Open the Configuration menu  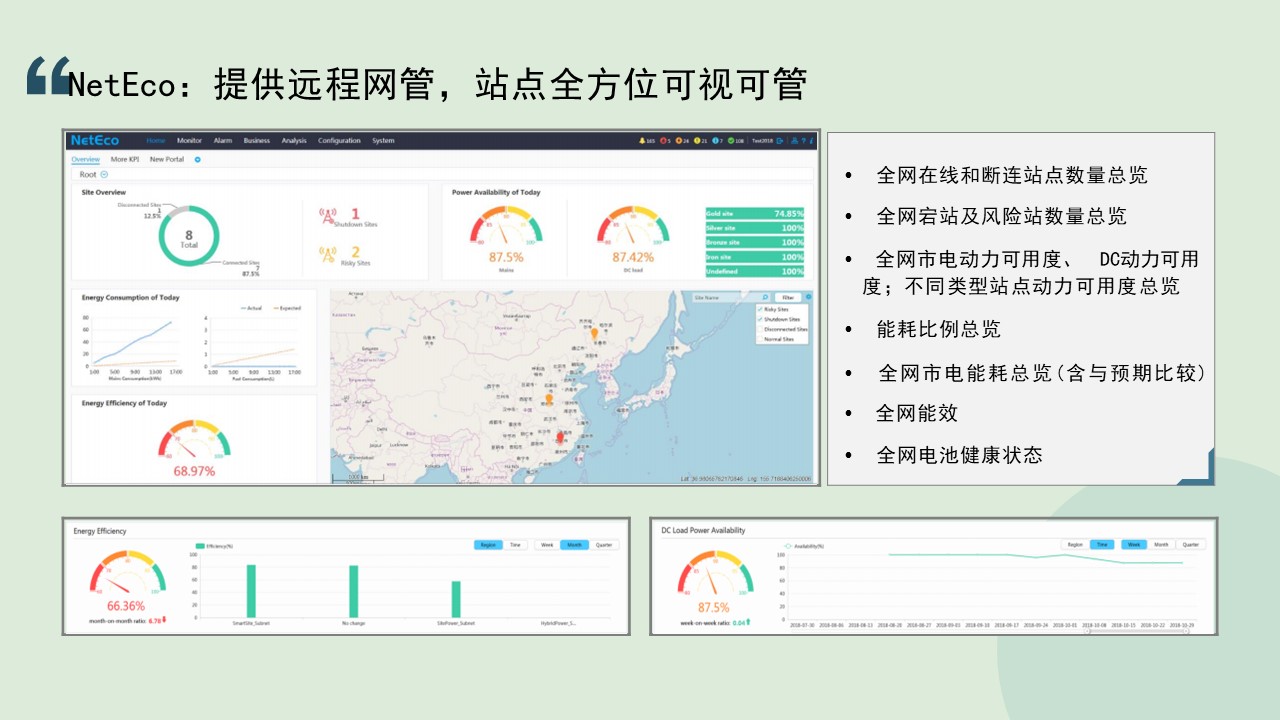click(339, 141)
